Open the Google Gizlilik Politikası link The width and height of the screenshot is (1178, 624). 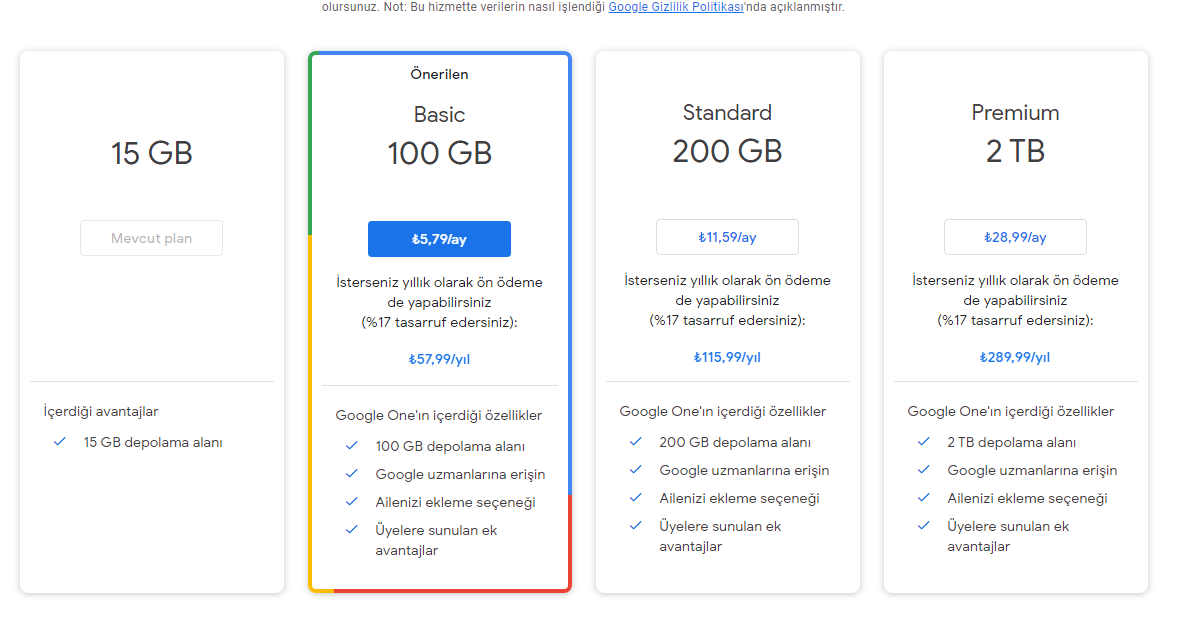point(675,7)
